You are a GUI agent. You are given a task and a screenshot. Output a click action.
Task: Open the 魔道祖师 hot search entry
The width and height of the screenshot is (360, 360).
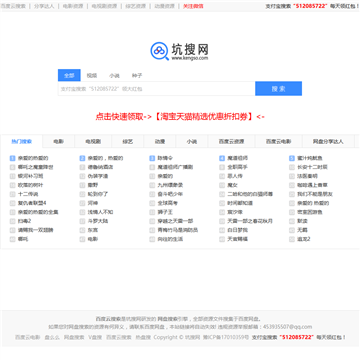click(x=238, y=158)
